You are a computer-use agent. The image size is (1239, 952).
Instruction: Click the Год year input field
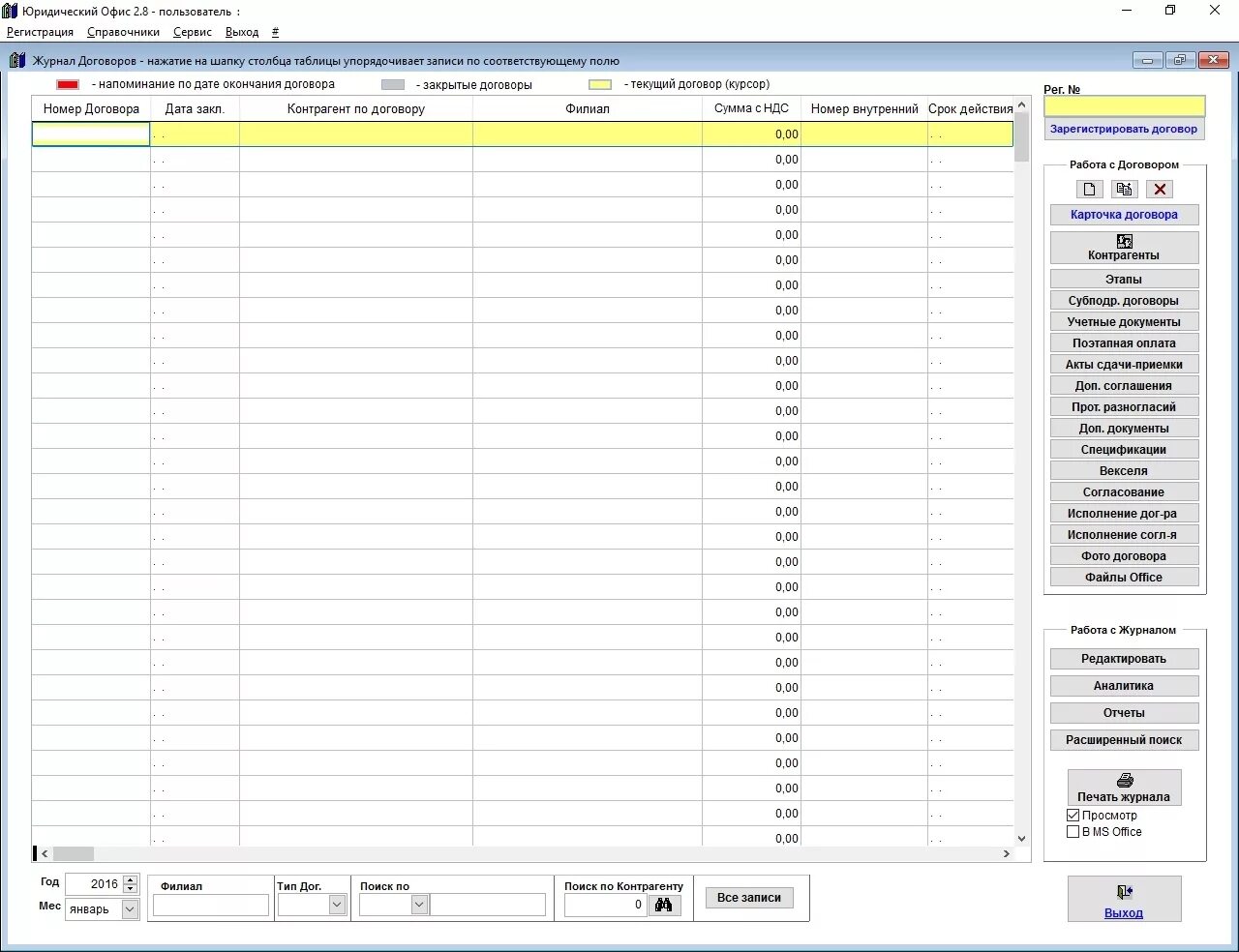[94, 884]
